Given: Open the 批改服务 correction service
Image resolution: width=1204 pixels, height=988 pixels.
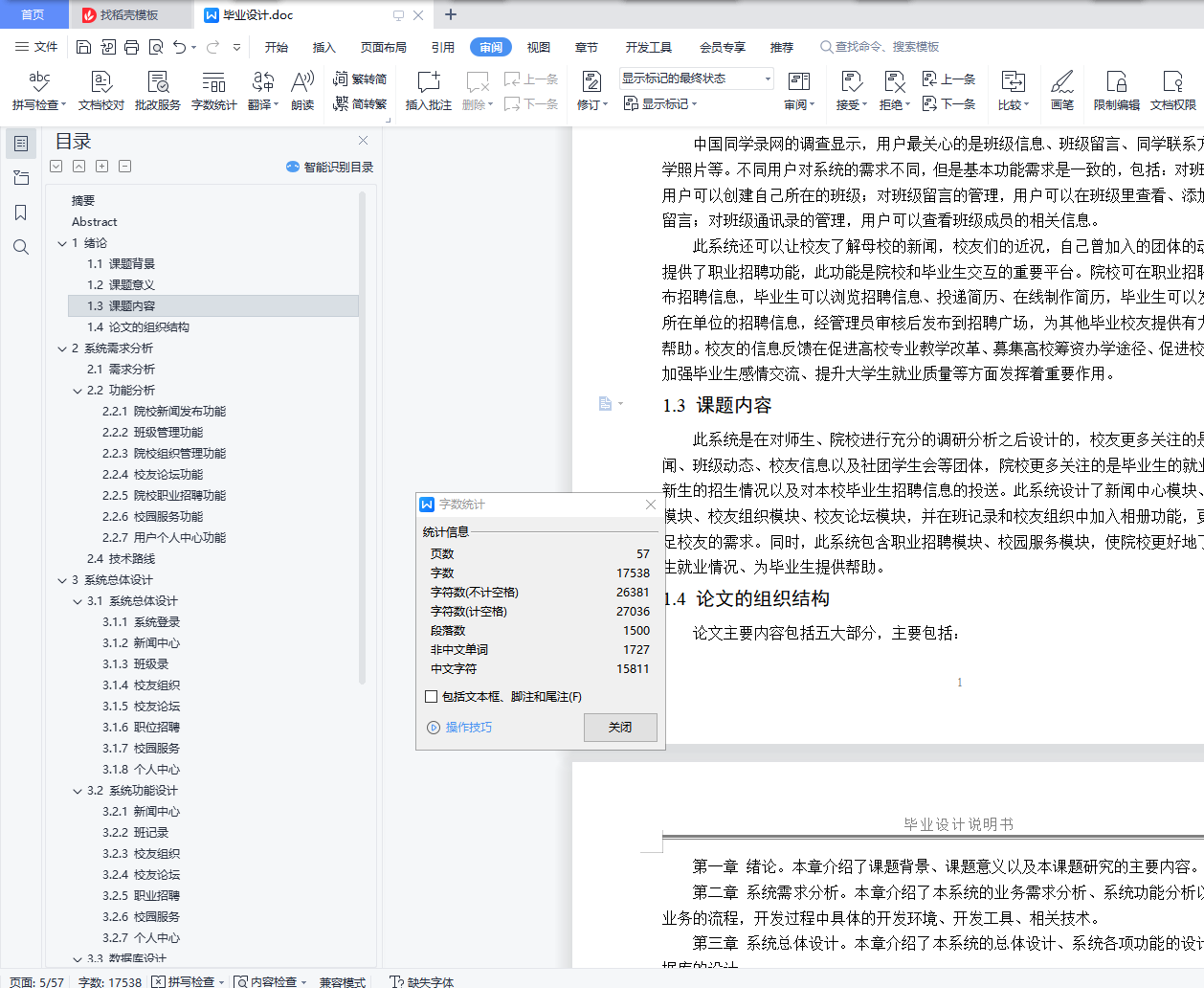Looking at the screenshot, I should tap(158, 91).
